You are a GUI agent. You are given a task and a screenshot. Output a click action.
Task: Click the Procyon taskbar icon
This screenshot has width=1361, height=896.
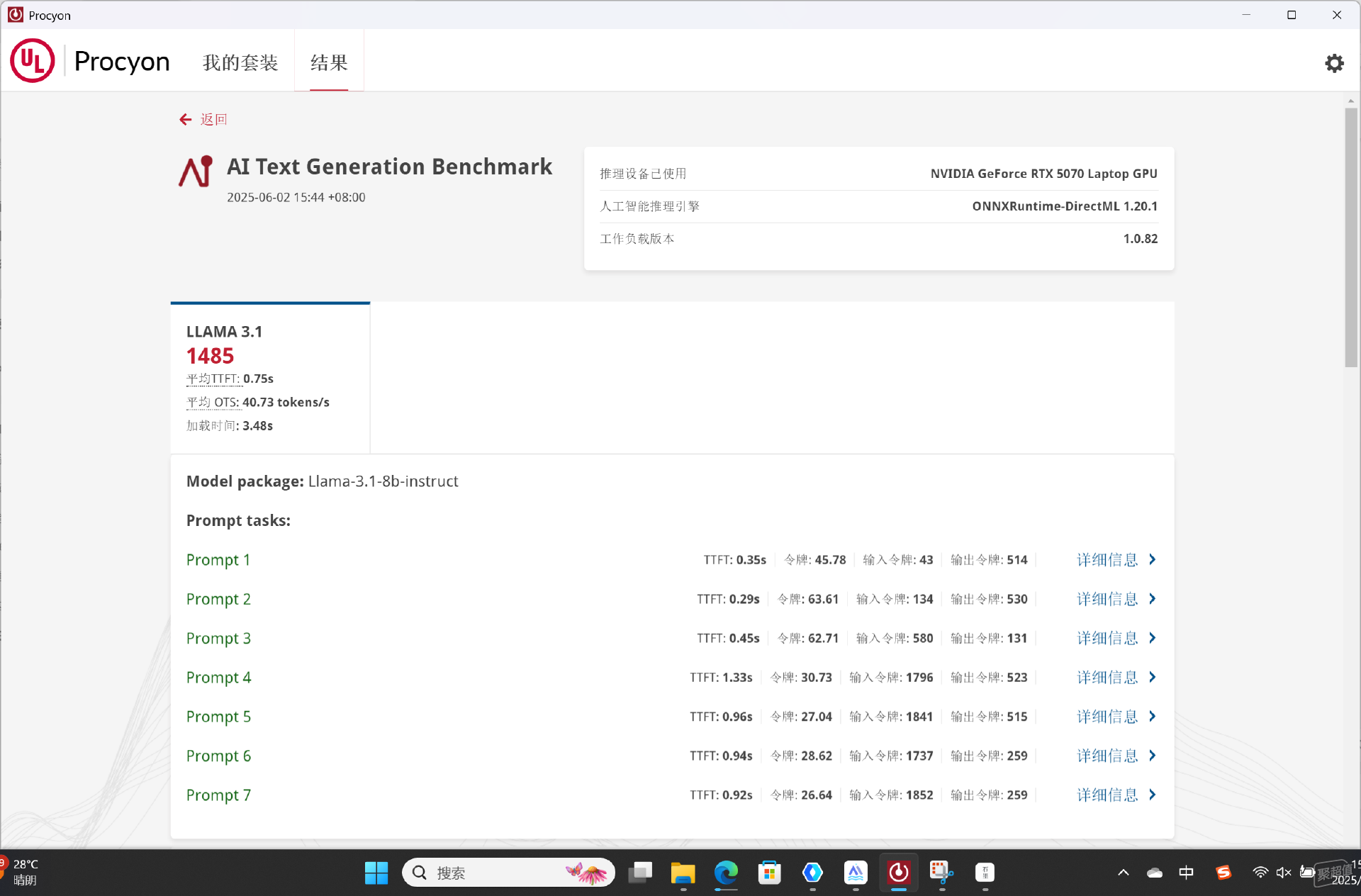[899, 872]
